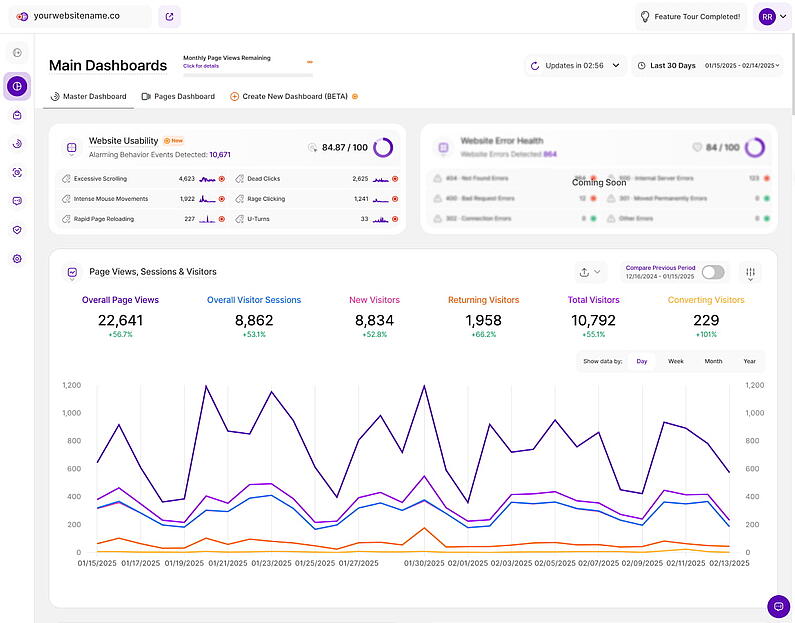The height and width of the screenshot is (623, 795).
Task: Click the add plus icon in sidebar
Action: [x=17, y=53]
